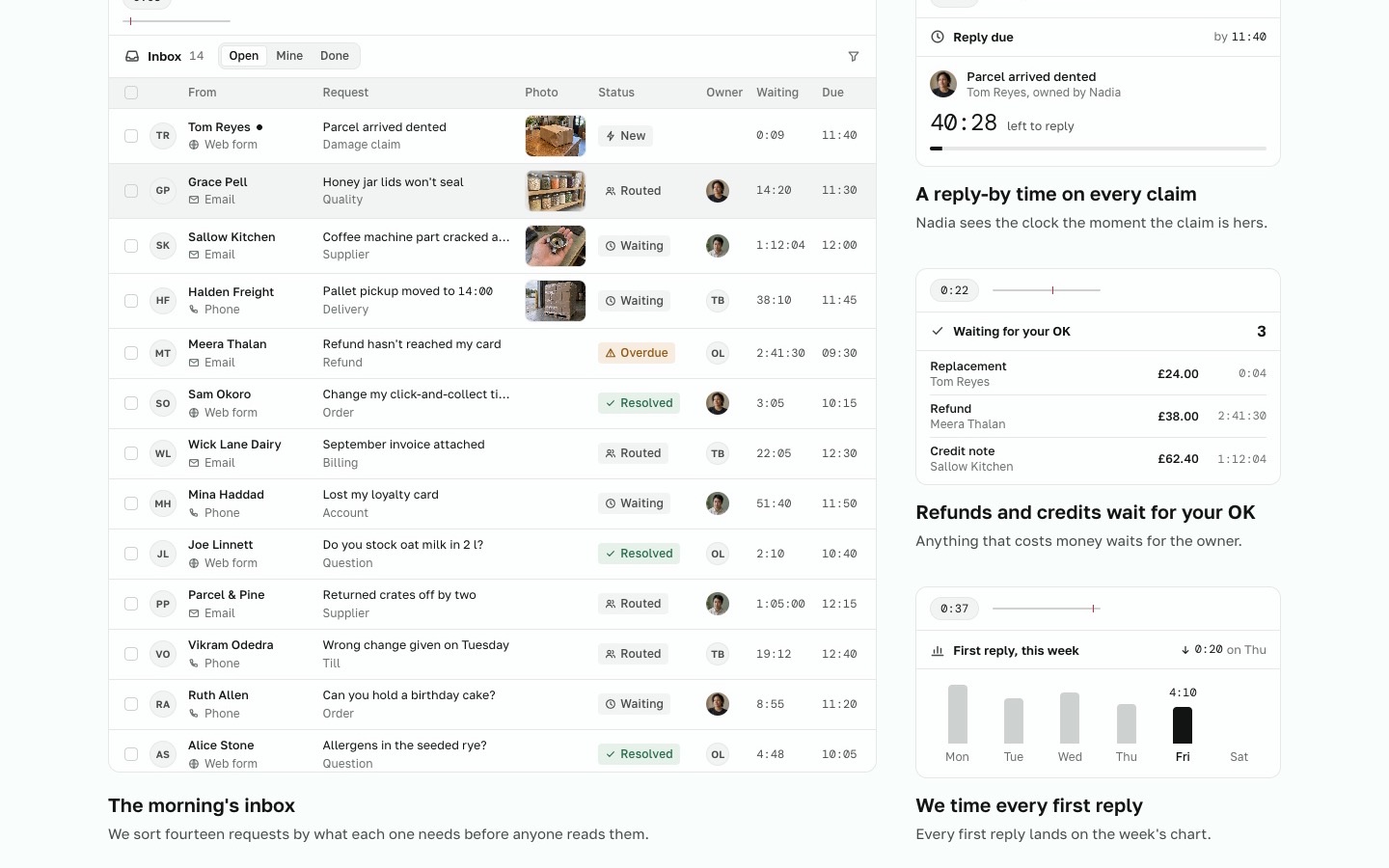Open the Replacement £24.00 approval row
Image resolution: width=1389 pixels, height=868 pixels.
coord(1098,374)
